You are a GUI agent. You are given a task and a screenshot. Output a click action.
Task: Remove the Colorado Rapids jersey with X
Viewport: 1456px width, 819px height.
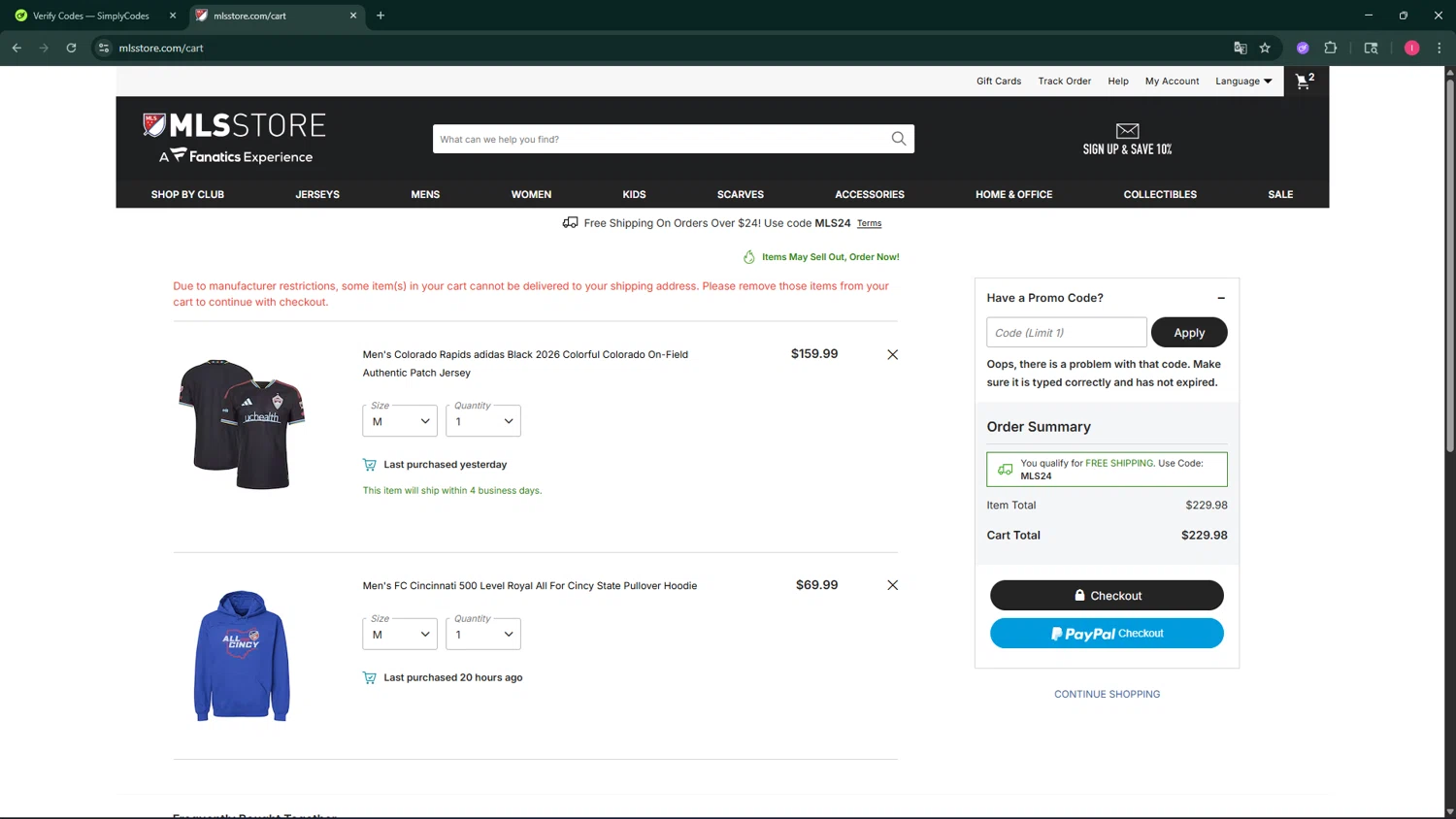(892, 354)
